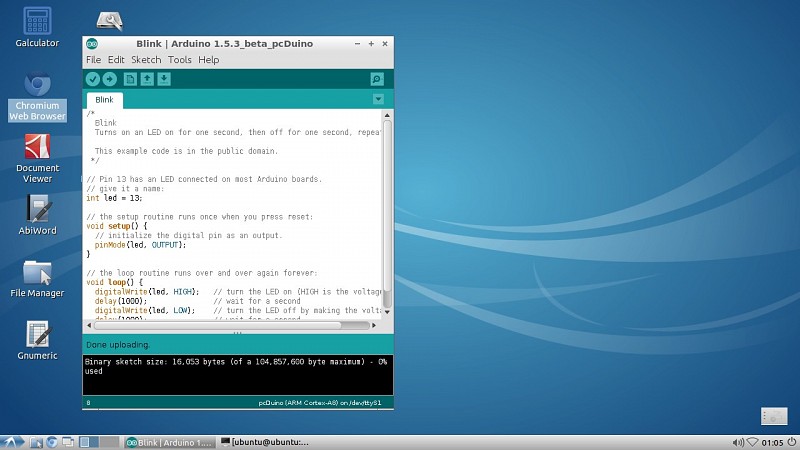This screenshot has height=450, width=800.
Task: Select the Blink | Arduino taskbar button
Action: coord(170,442)
